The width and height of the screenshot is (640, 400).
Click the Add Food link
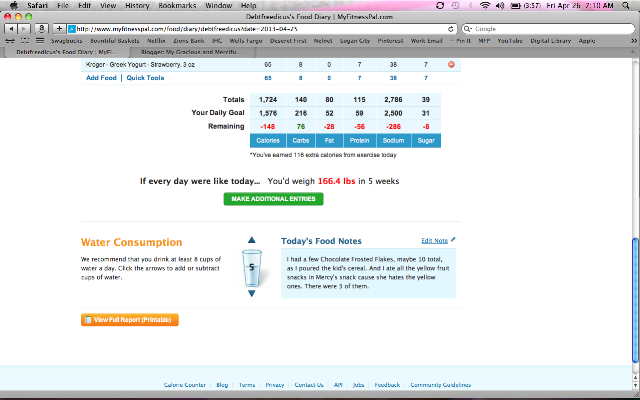coord(101,78)
